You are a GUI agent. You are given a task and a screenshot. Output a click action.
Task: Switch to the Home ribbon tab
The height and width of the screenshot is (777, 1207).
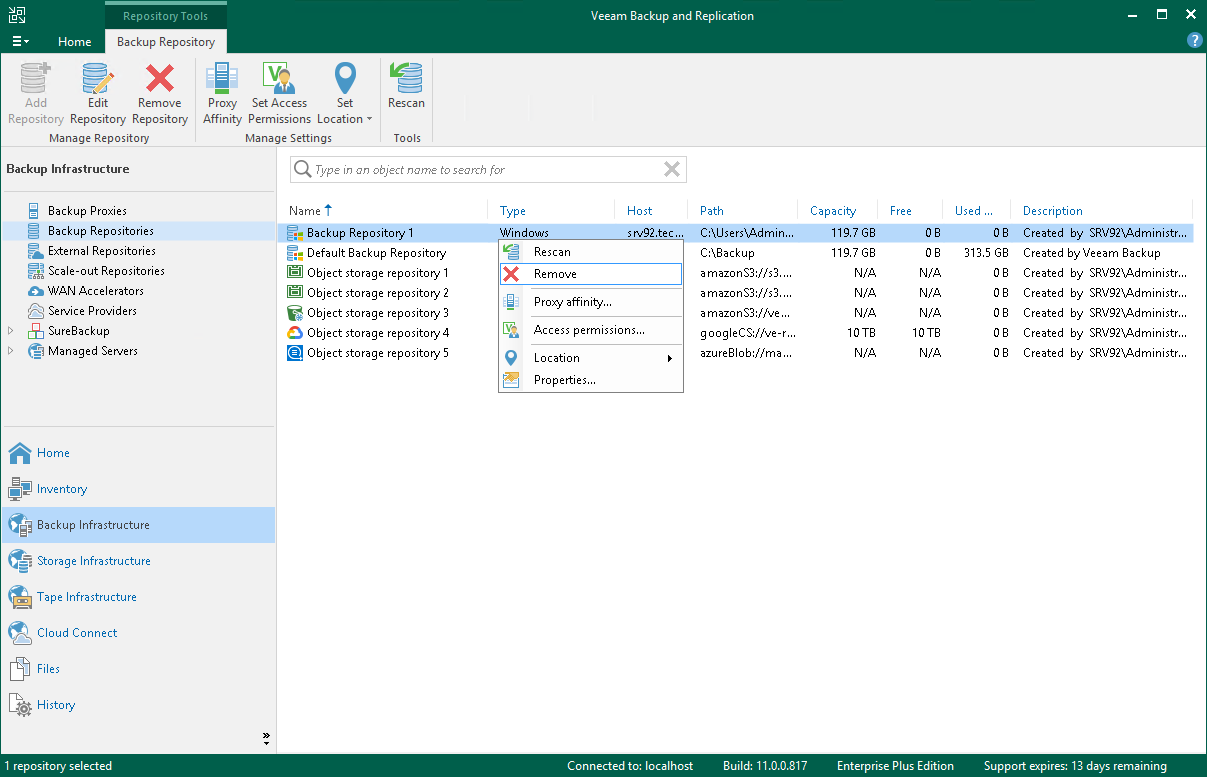tap(74, 42)
